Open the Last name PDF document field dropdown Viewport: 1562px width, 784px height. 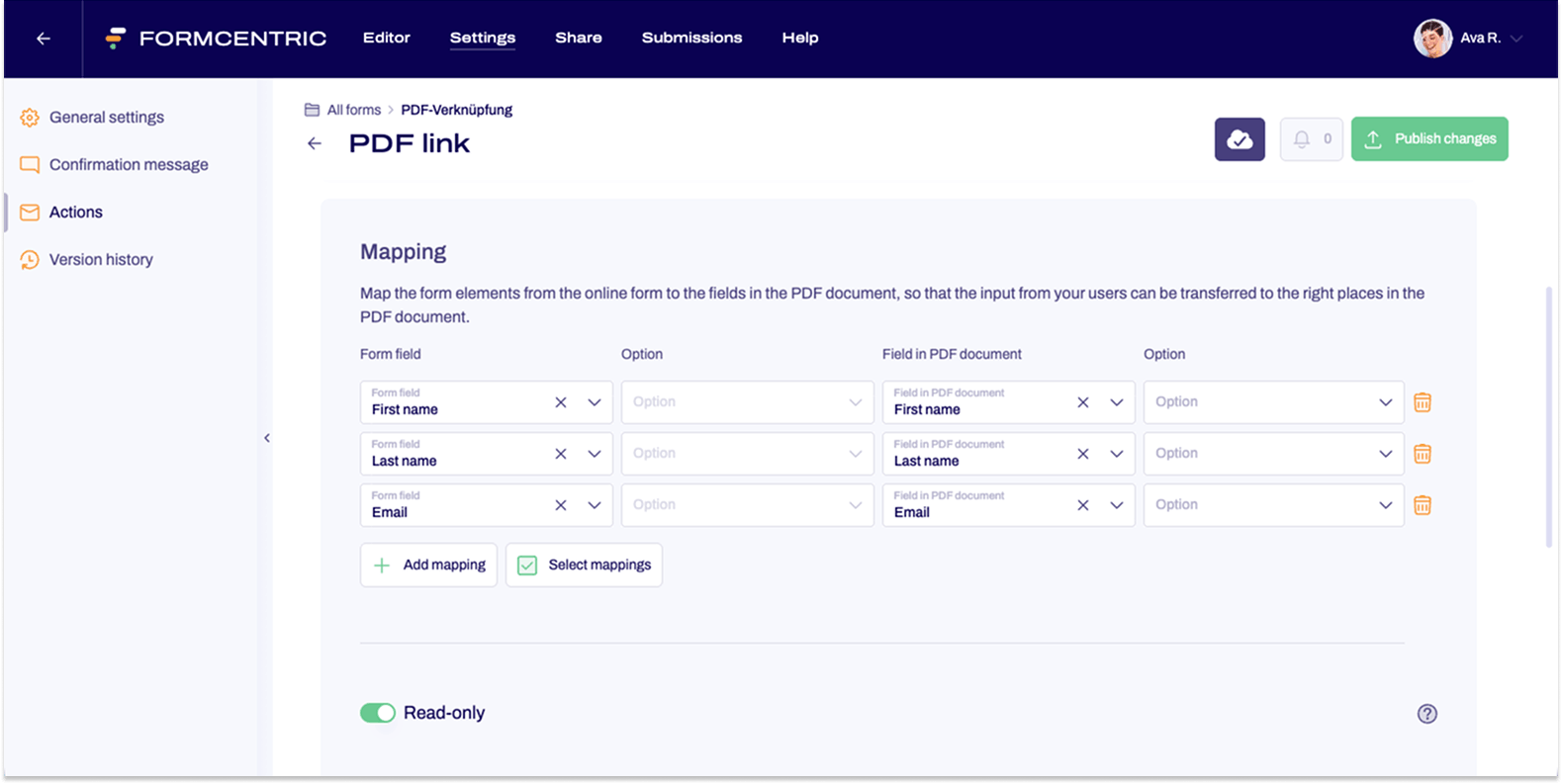(1117, 454)
